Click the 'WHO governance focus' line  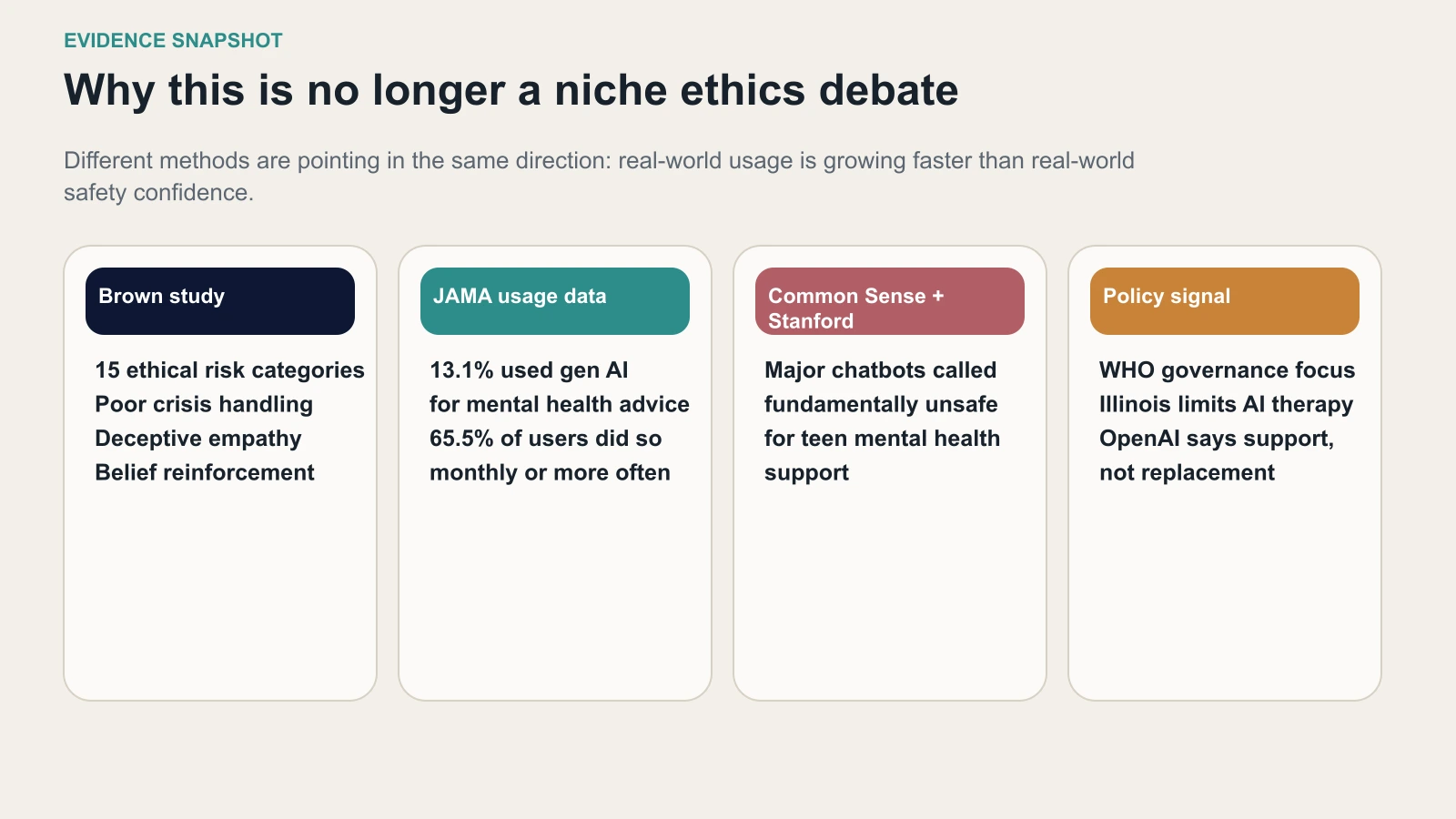pyautogui.click(x=1227, y=370)
